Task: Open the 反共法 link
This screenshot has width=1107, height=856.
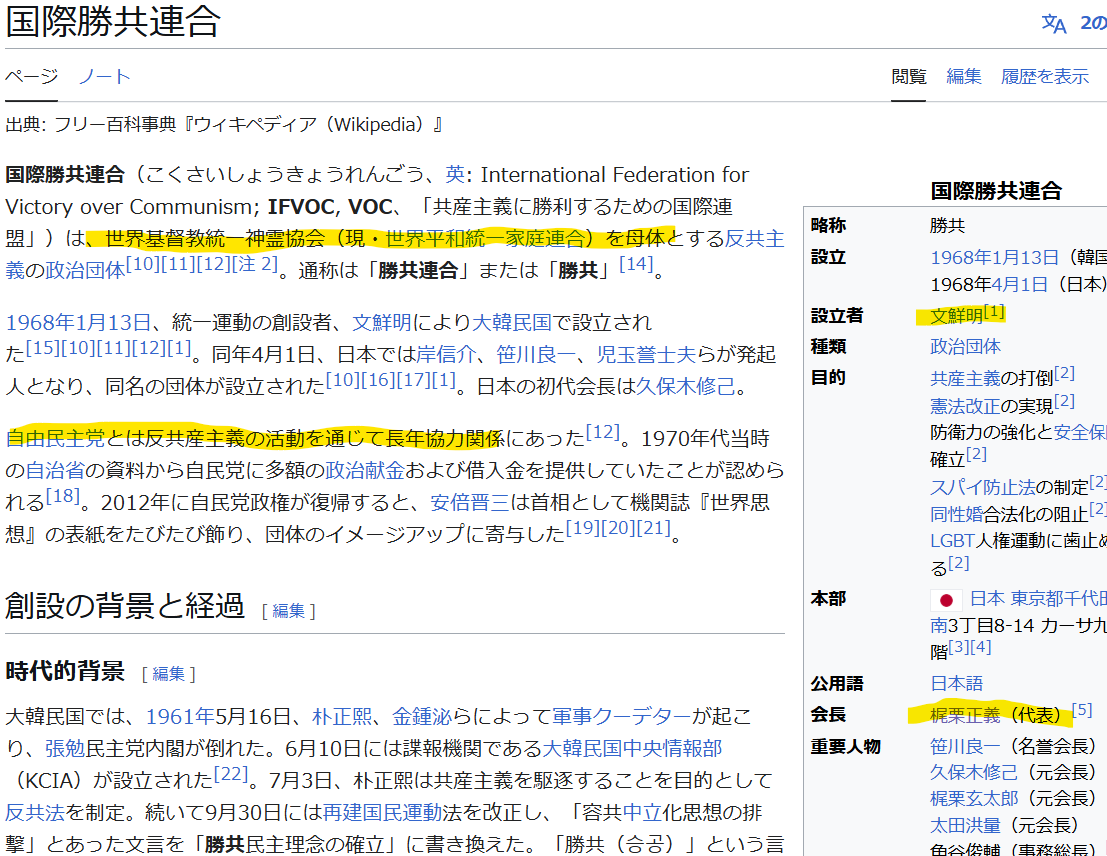Action: [x=35, y=813]
